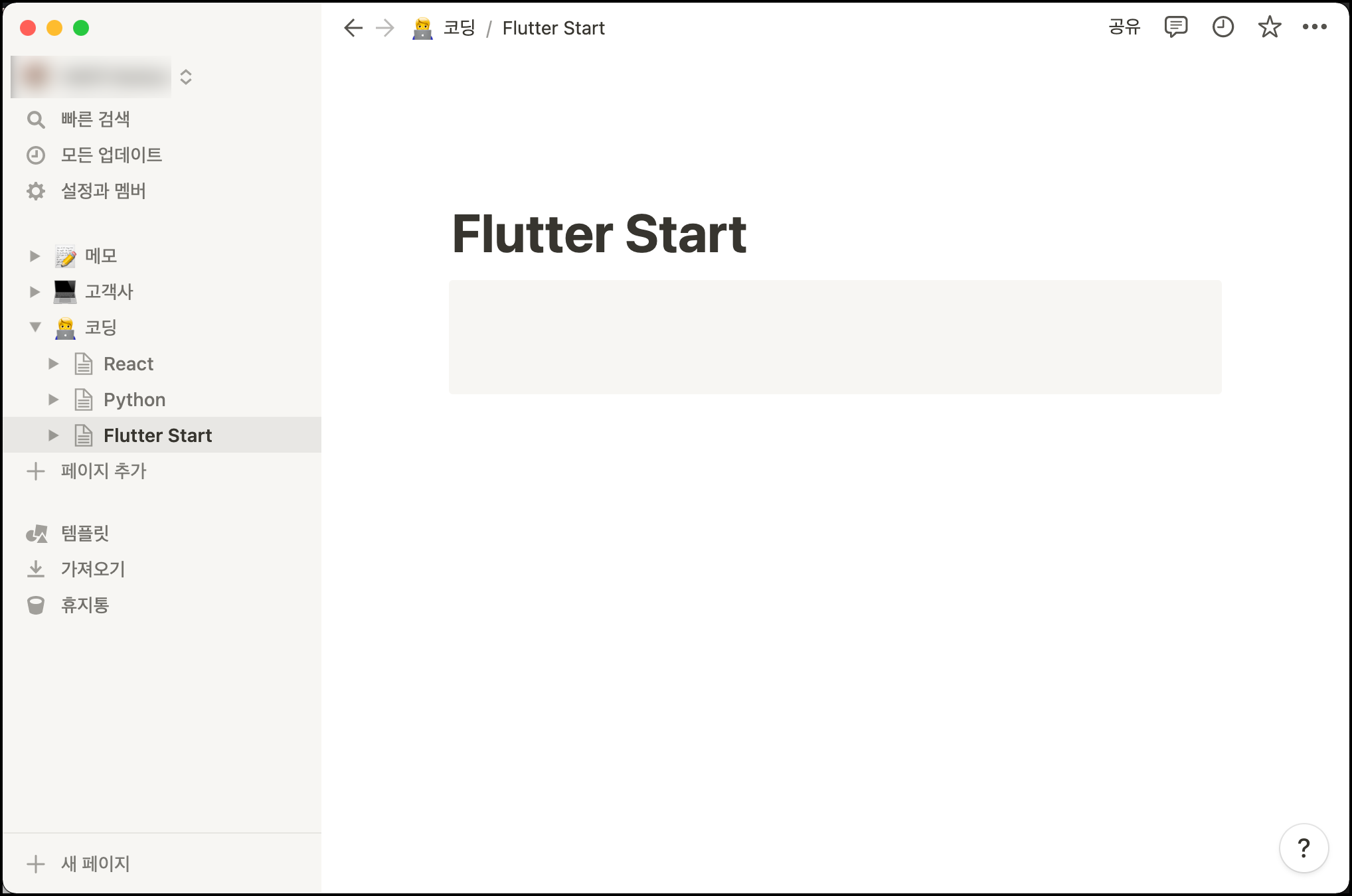Click the 공유 share button
The image size is (1352, 896).
click(x=1124, y=27)
